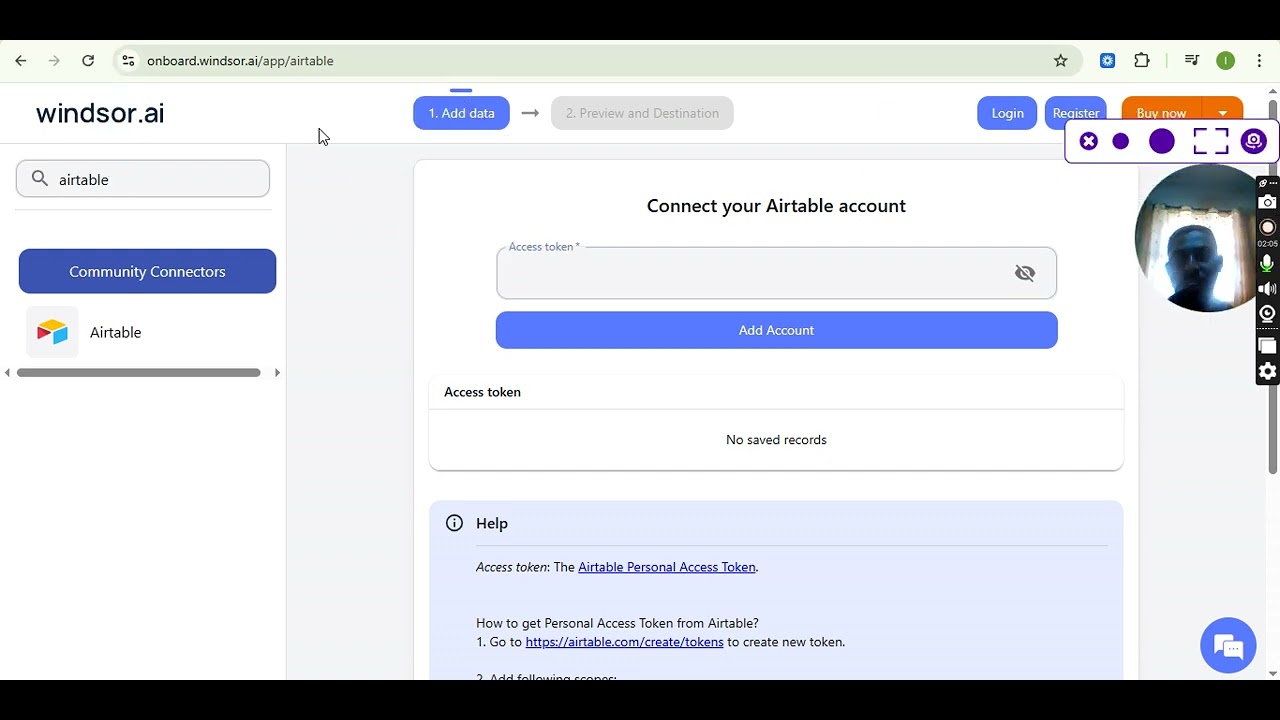This screenshot has height=720, width=1280.
Task: Go to windsor.ai home logo
Action: [x=100, y=113]
